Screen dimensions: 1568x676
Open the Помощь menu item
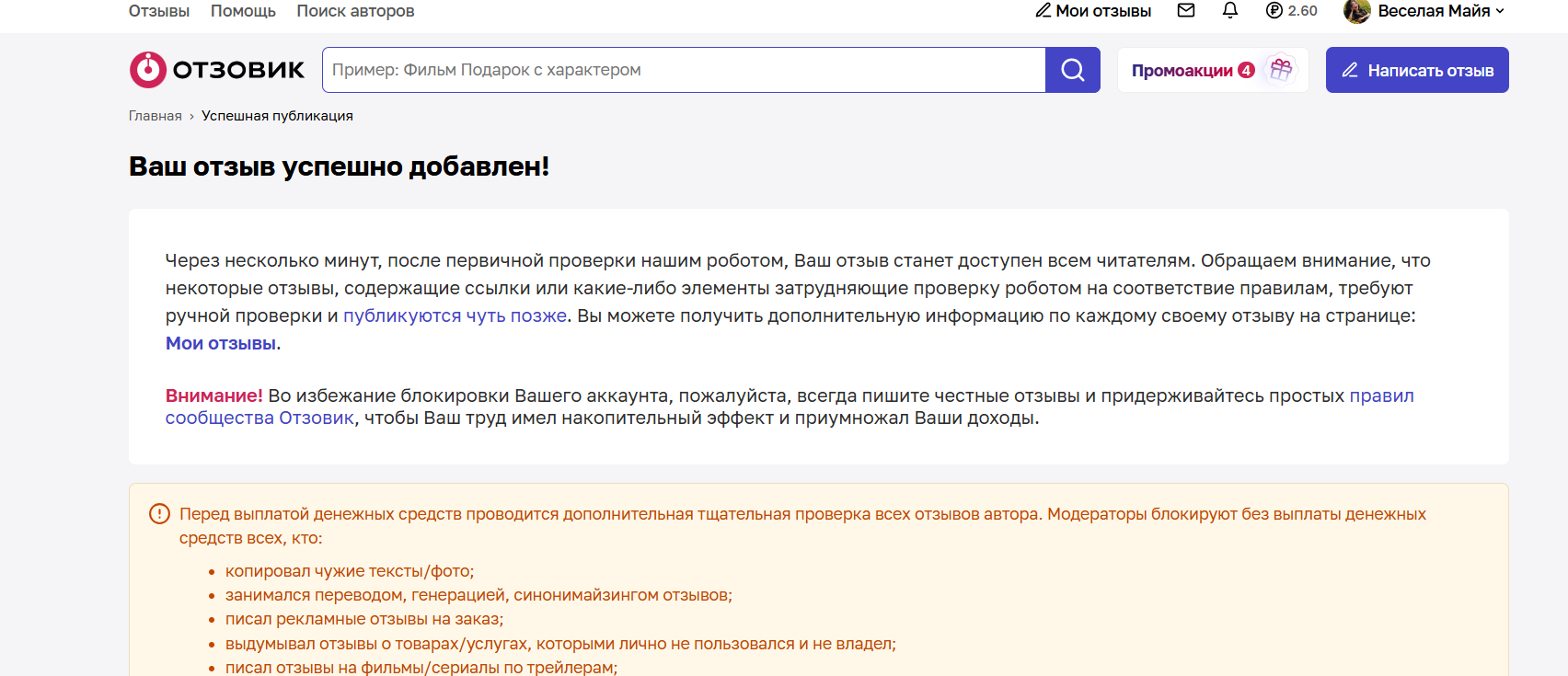pyautogui.click(x=243, y=11)
